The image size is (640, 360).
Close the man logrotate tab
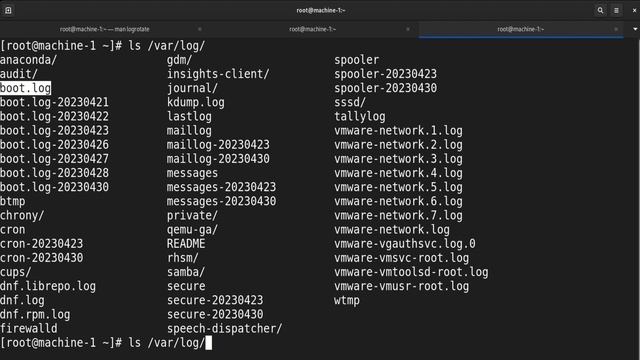pyautogui.click(x=200, y=29)
